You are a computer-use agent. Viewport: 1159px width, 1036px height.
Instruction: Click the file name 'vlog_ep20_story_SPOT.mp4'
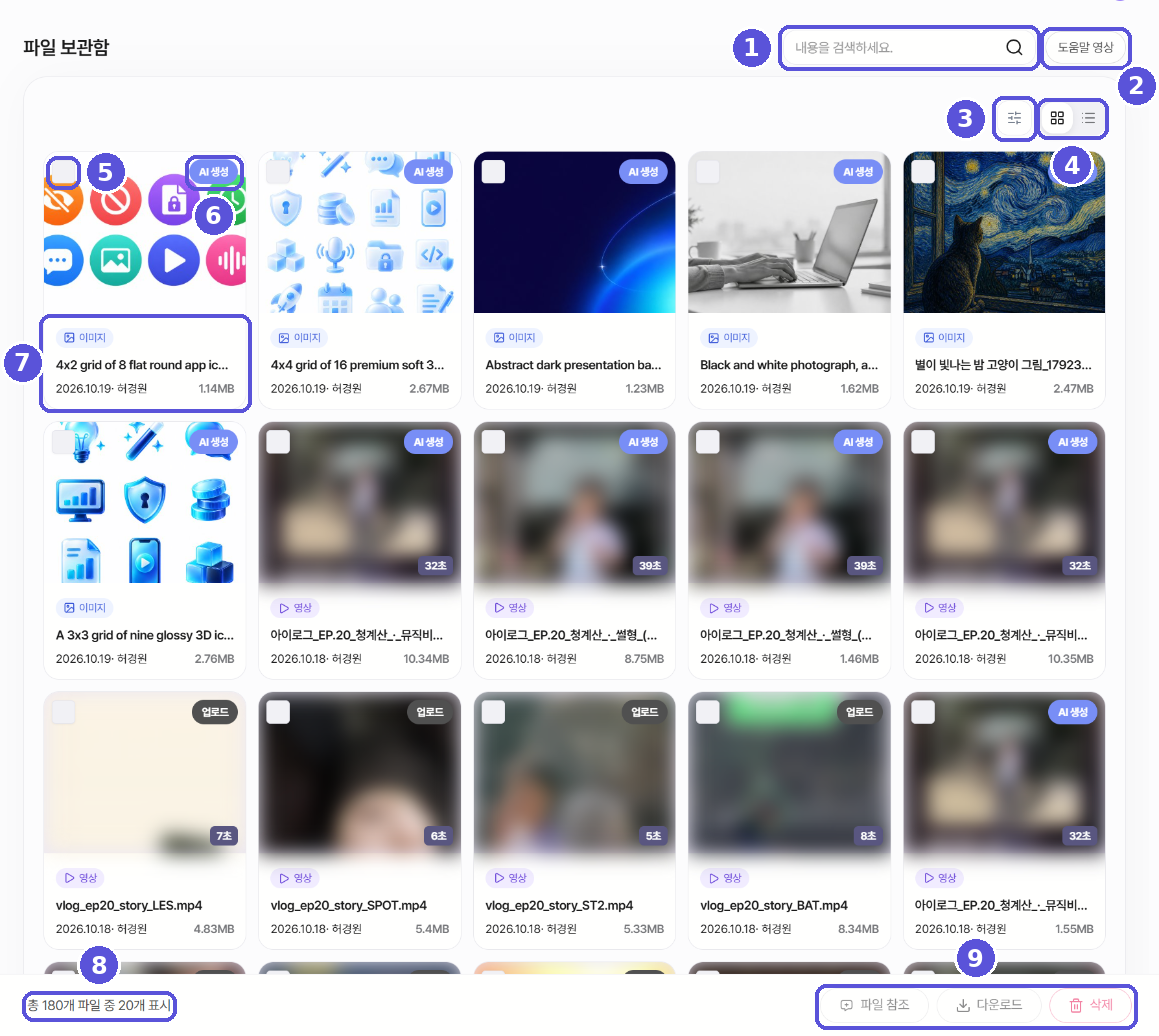(348, 906)
